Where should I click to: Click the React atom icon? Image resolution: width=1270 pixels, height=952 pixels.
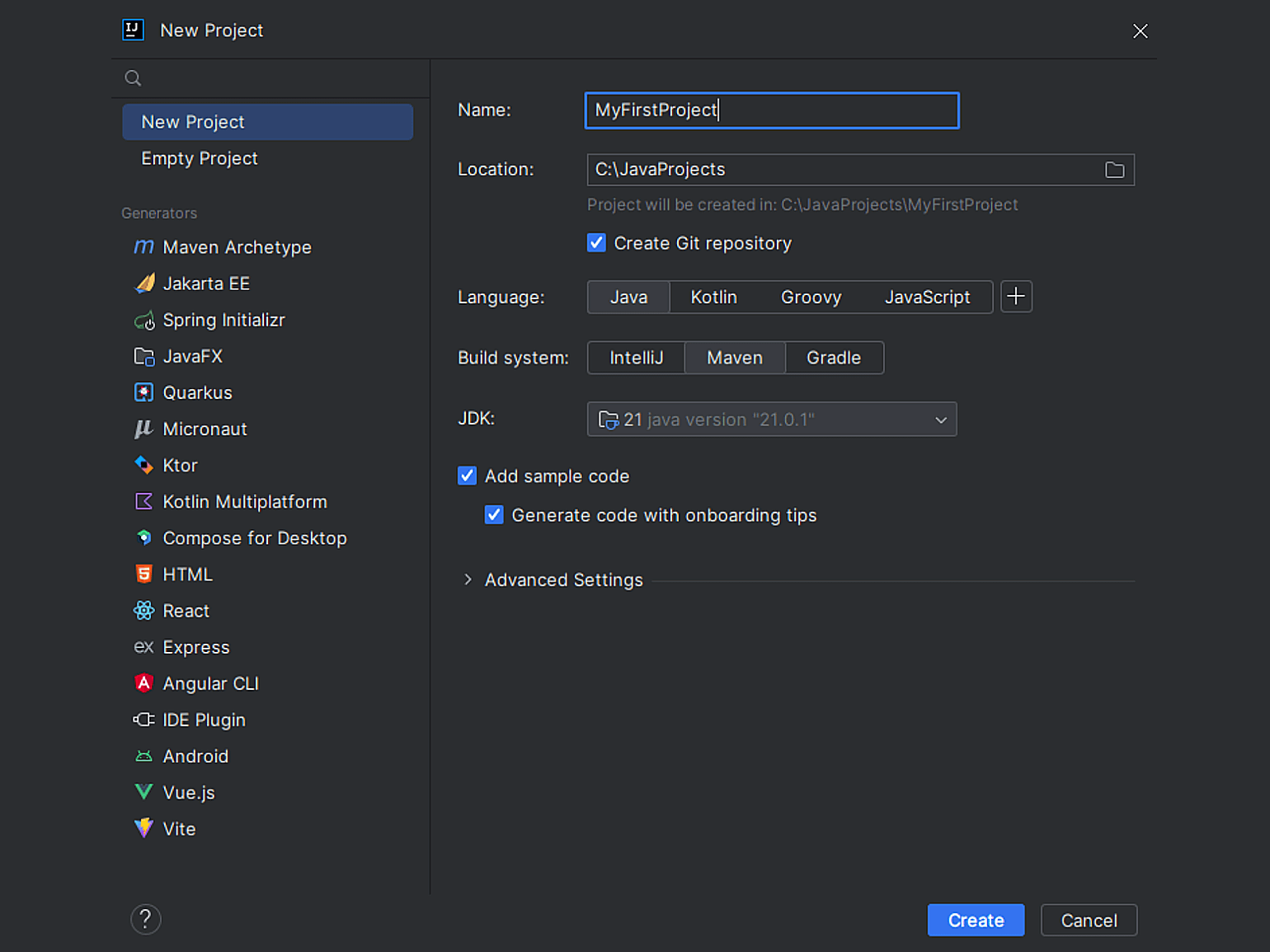point(144,611)
